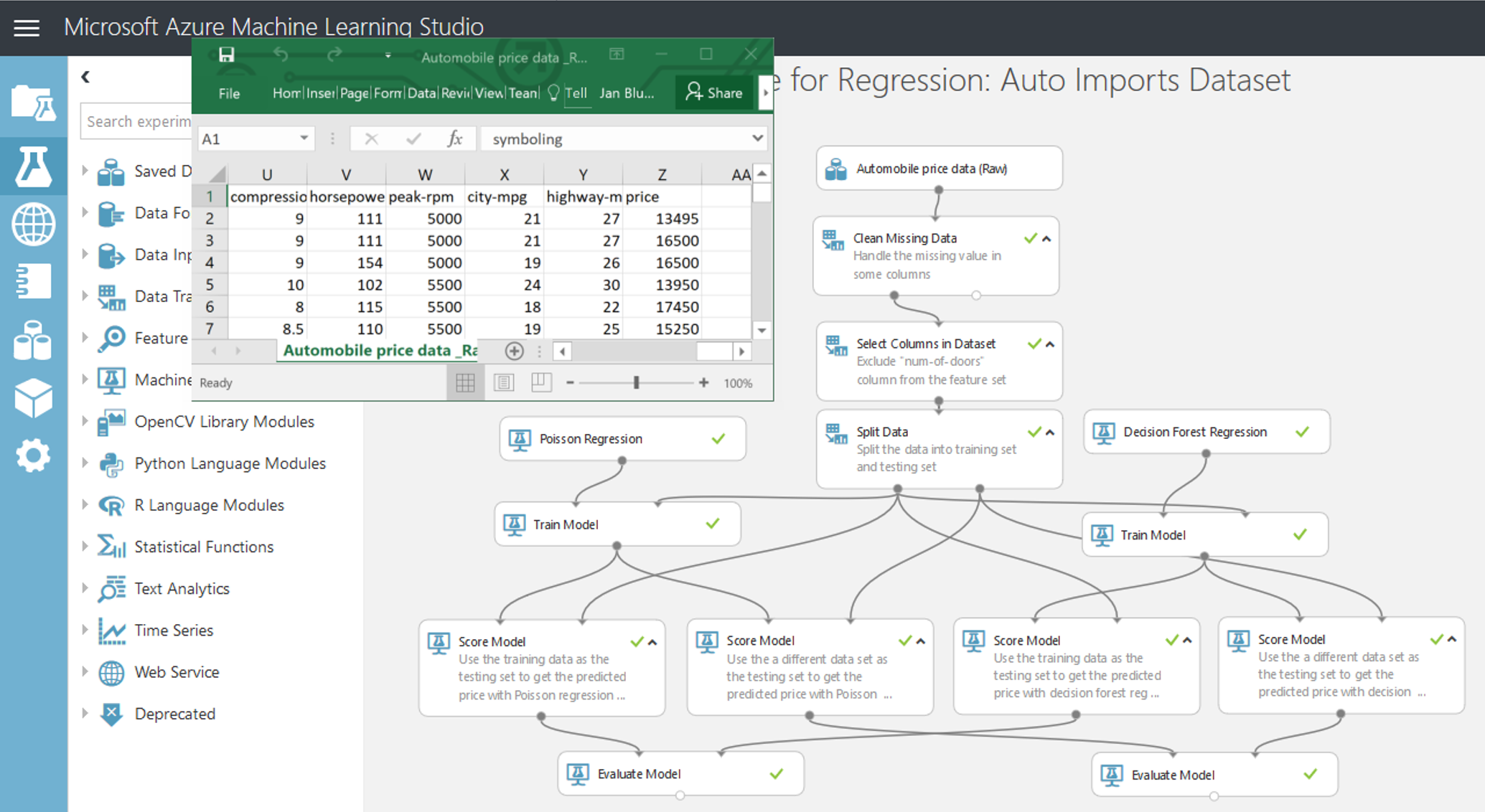The image size is (1485, 812).
Task: Collapse Select Columns in Dataset comment caret
Action: coord(1050,344)
